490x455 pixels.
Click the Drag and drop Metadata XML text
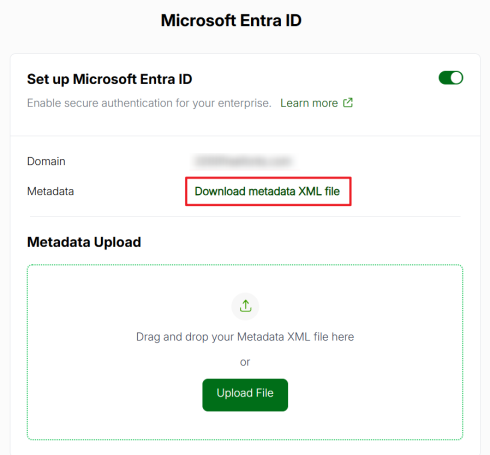coord(245,337)
